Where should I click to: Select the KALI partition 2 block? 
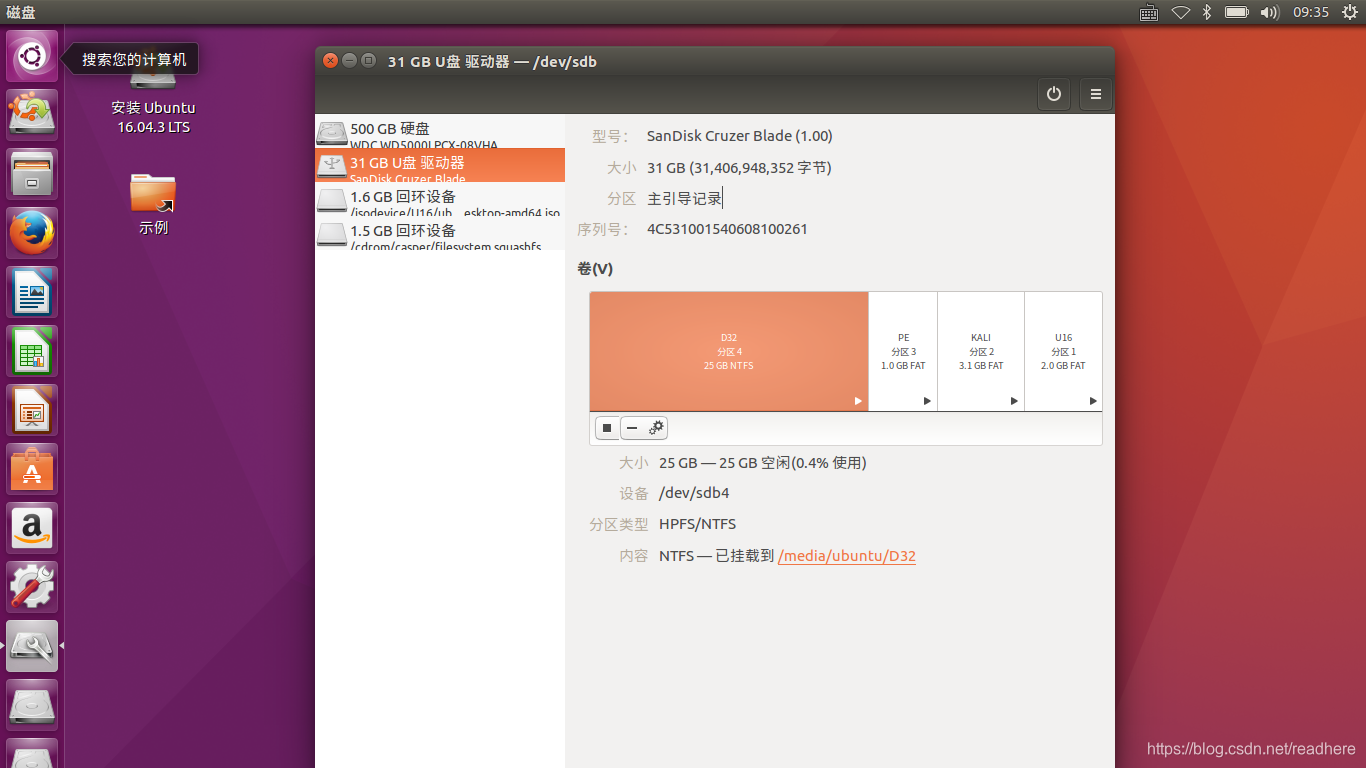pyautogui.click(x=981, y=351)
